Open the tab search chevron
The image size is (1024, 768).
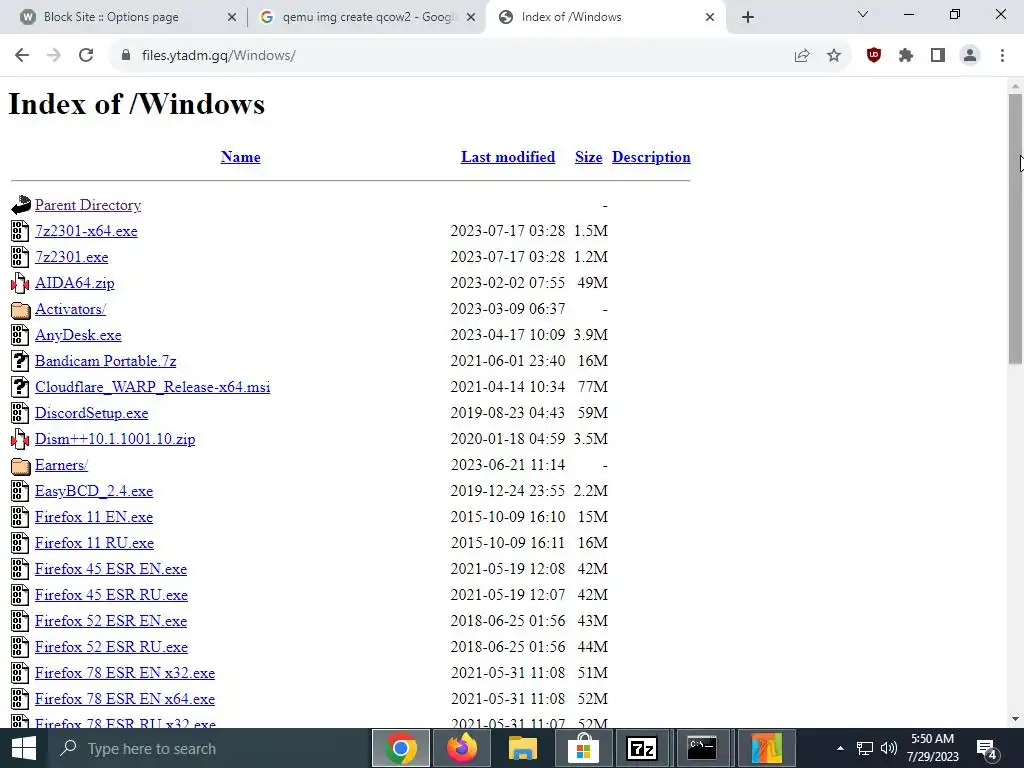click(x=863, y=14)
